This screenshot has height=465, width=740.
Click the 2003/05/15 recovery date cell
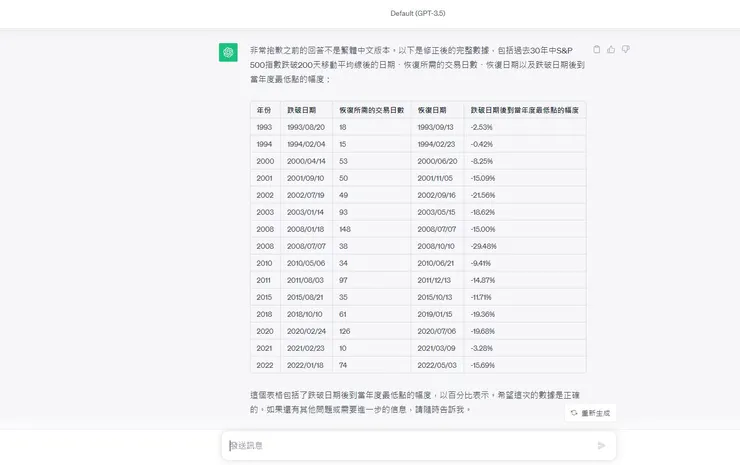[x=437, y=212]
